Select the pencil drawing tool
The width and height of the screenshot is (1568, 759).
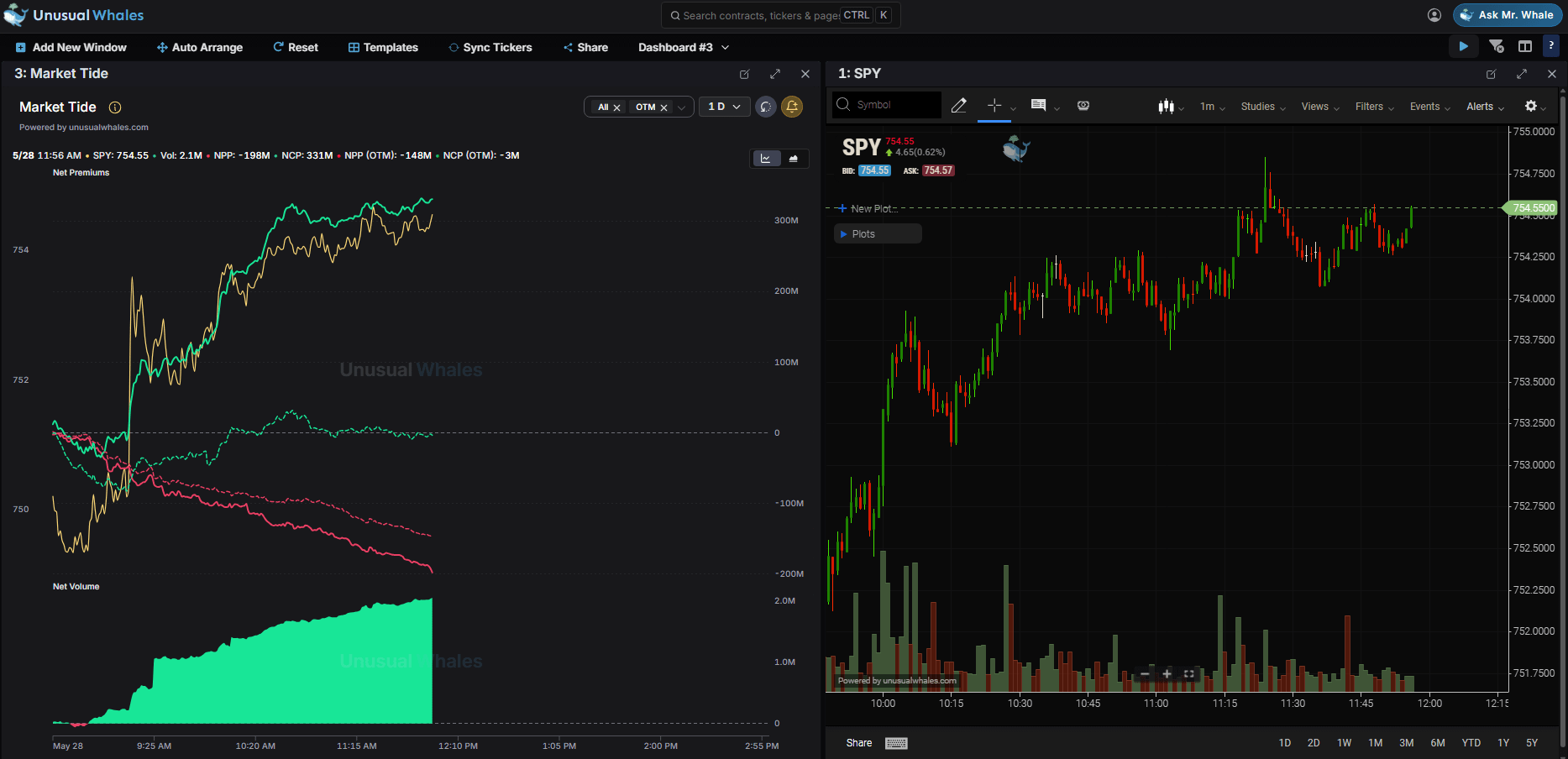(x=958, y=106)
